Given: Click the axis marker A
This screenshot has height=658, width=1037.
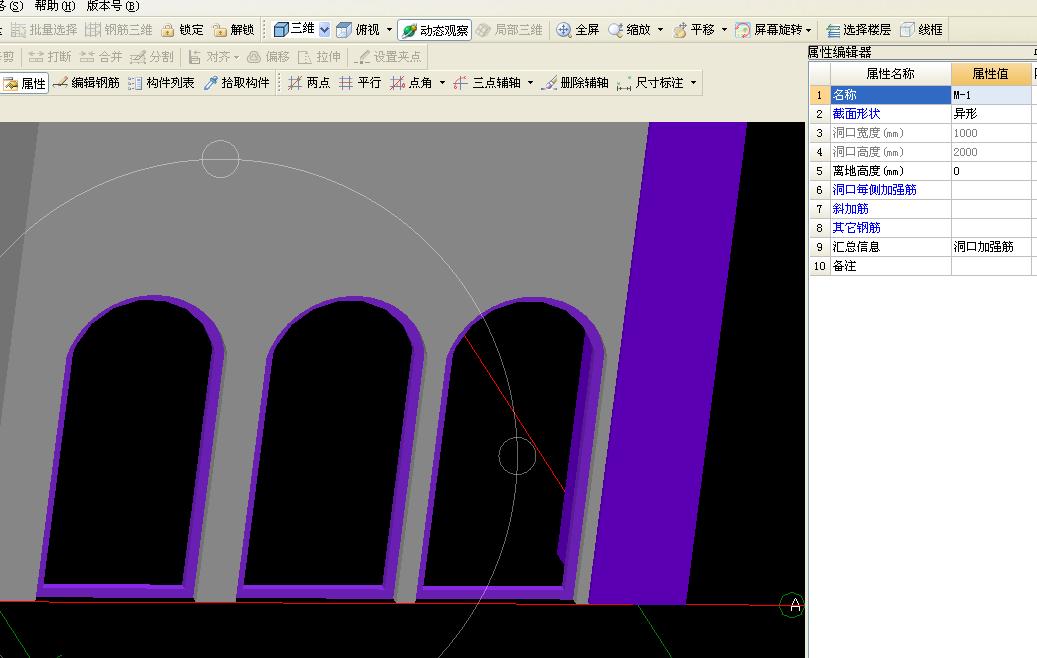Looking at the screenshot, I should pyautogui.click(x=792, y=604).
